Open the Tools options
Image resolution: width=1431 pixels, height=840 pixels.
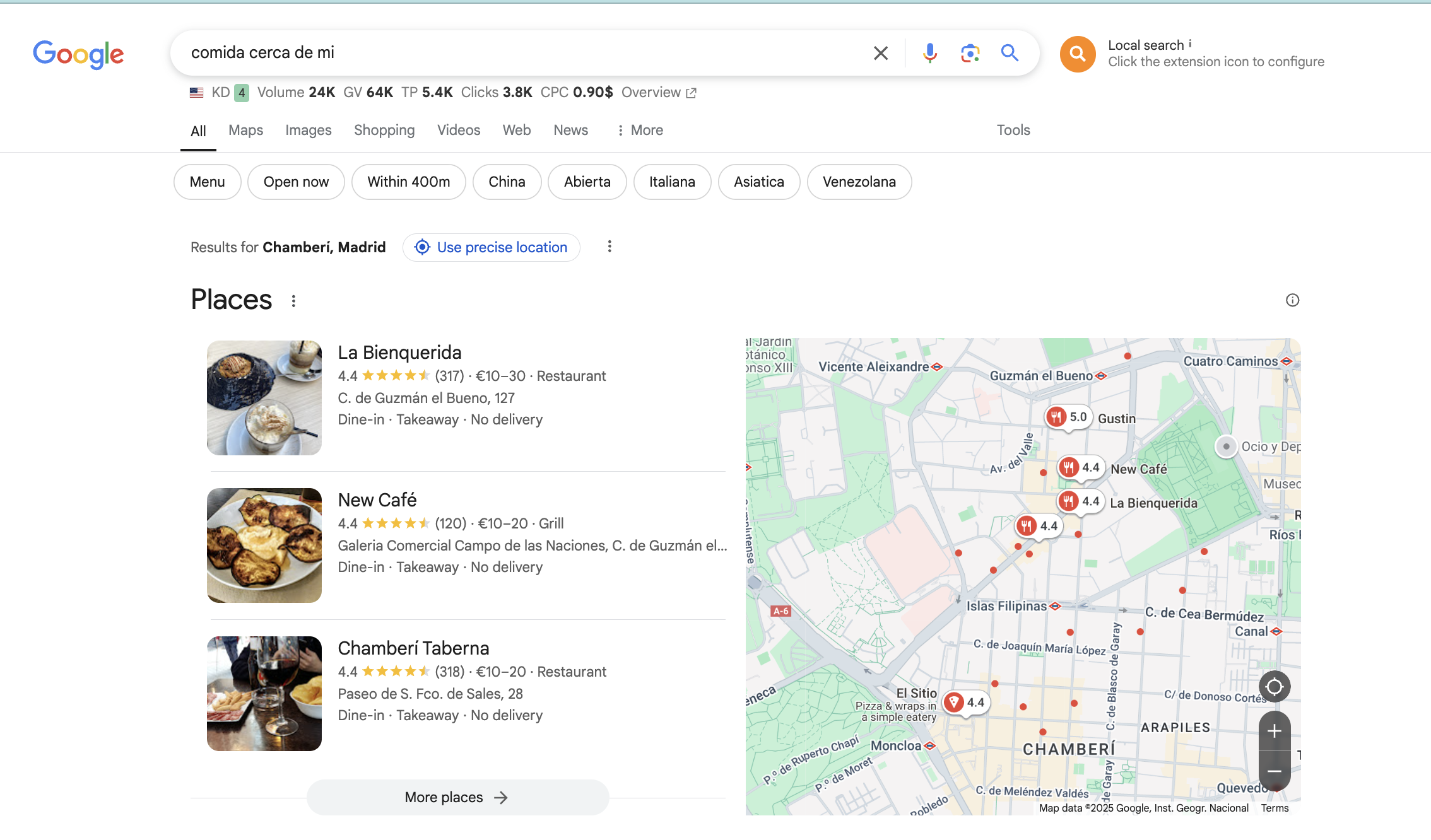pyautogui.click(x=1013, y=130)
